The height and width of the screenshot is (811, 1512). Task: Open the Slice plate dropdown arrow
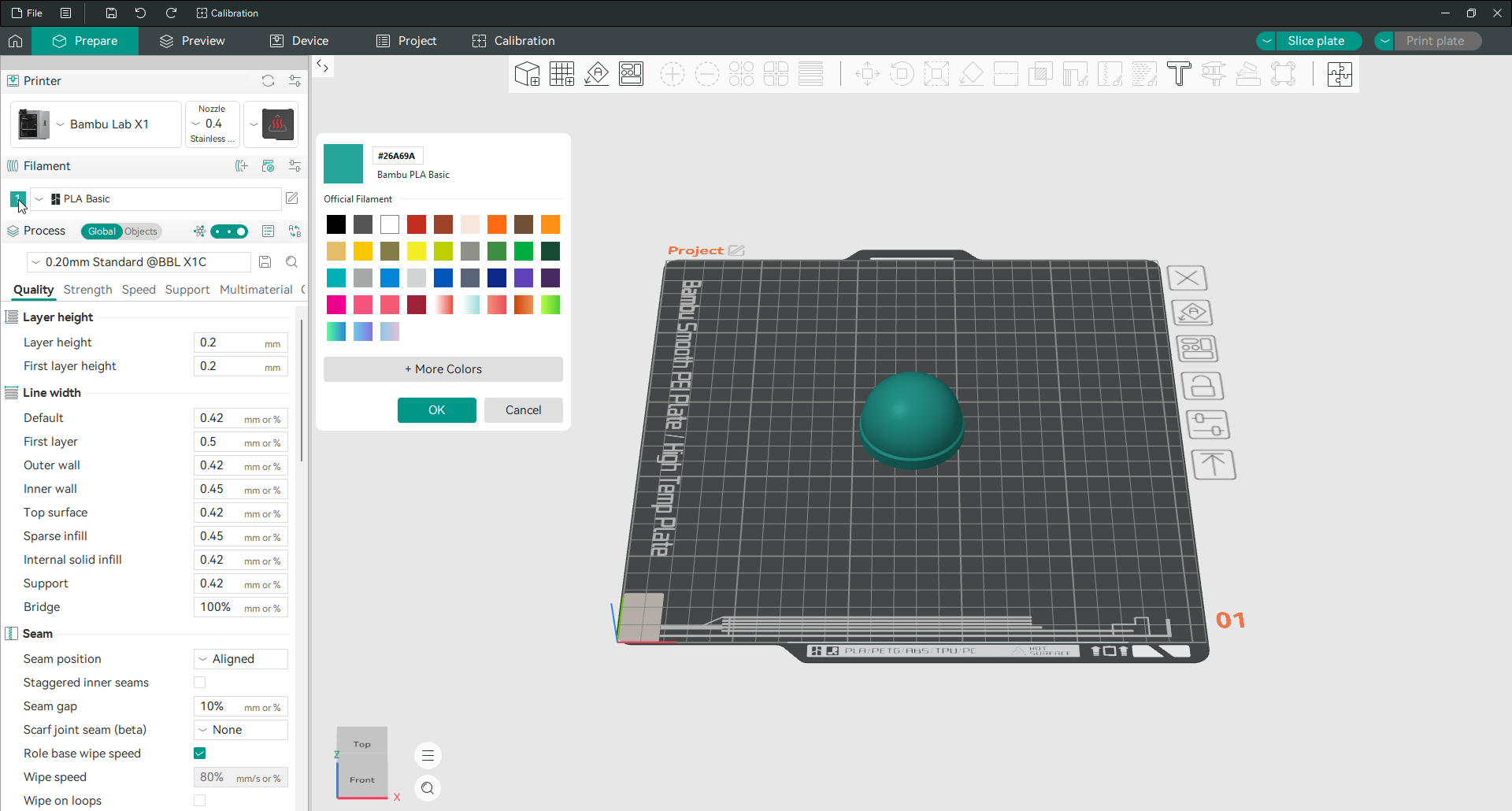1266,41
